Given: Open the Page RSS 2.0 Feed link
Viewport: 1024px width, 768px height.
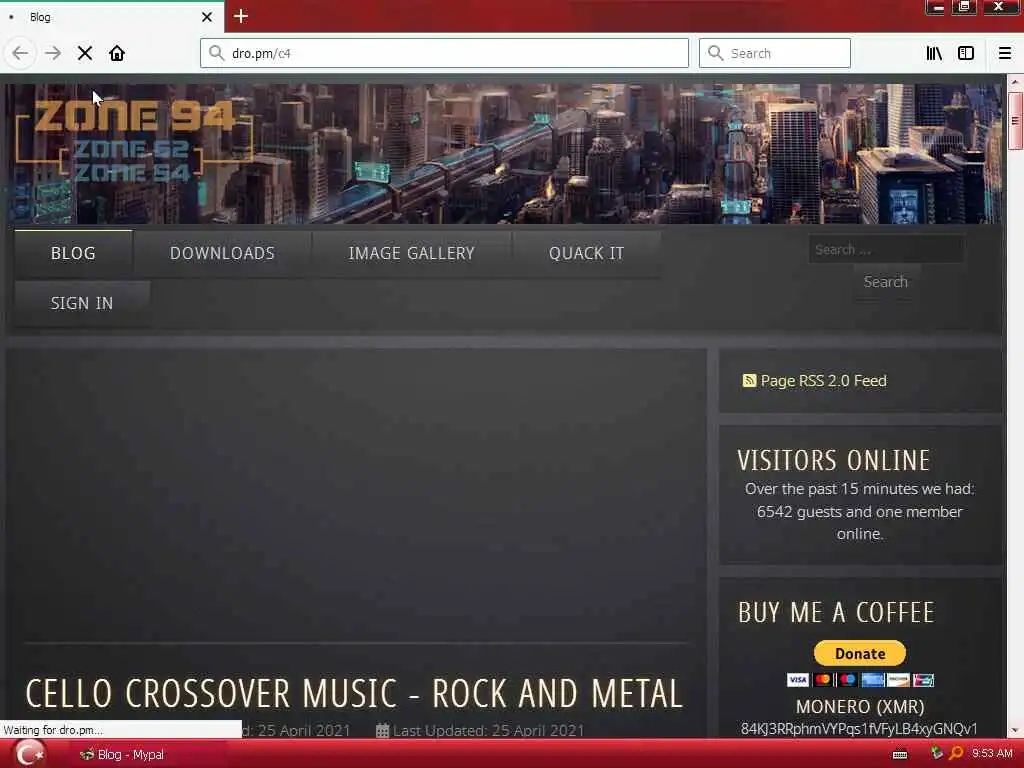Looking at the screenshot, I should click(823, 381).
